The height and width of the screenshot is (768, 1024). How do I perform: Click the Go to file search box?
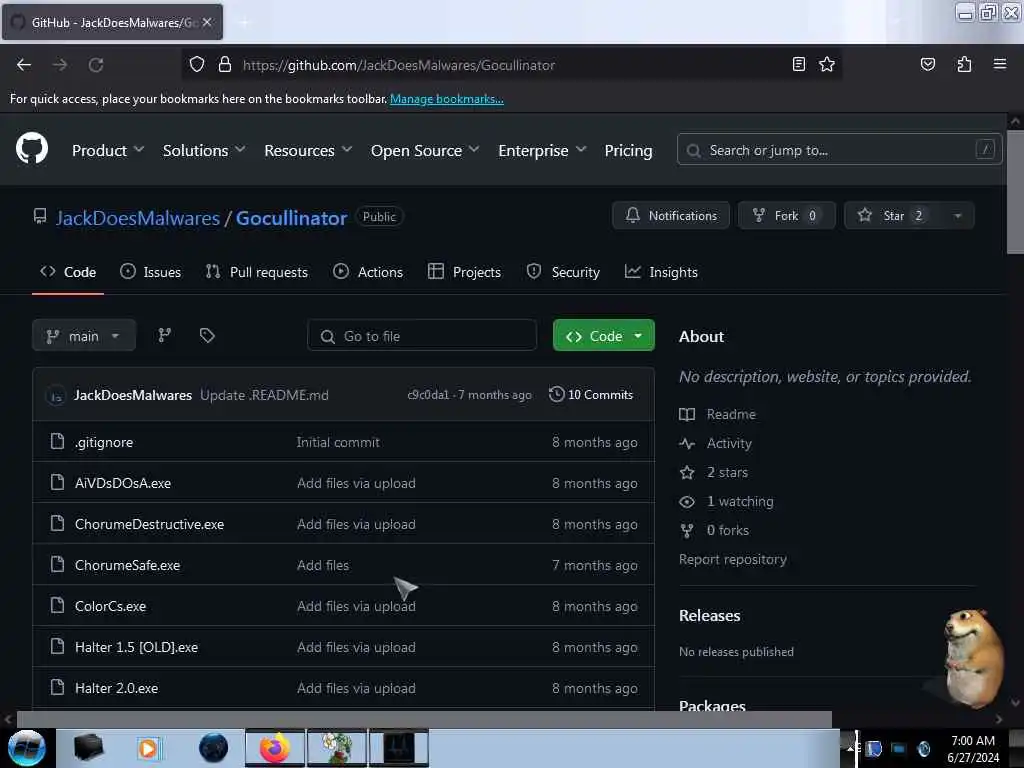(422, 336)
